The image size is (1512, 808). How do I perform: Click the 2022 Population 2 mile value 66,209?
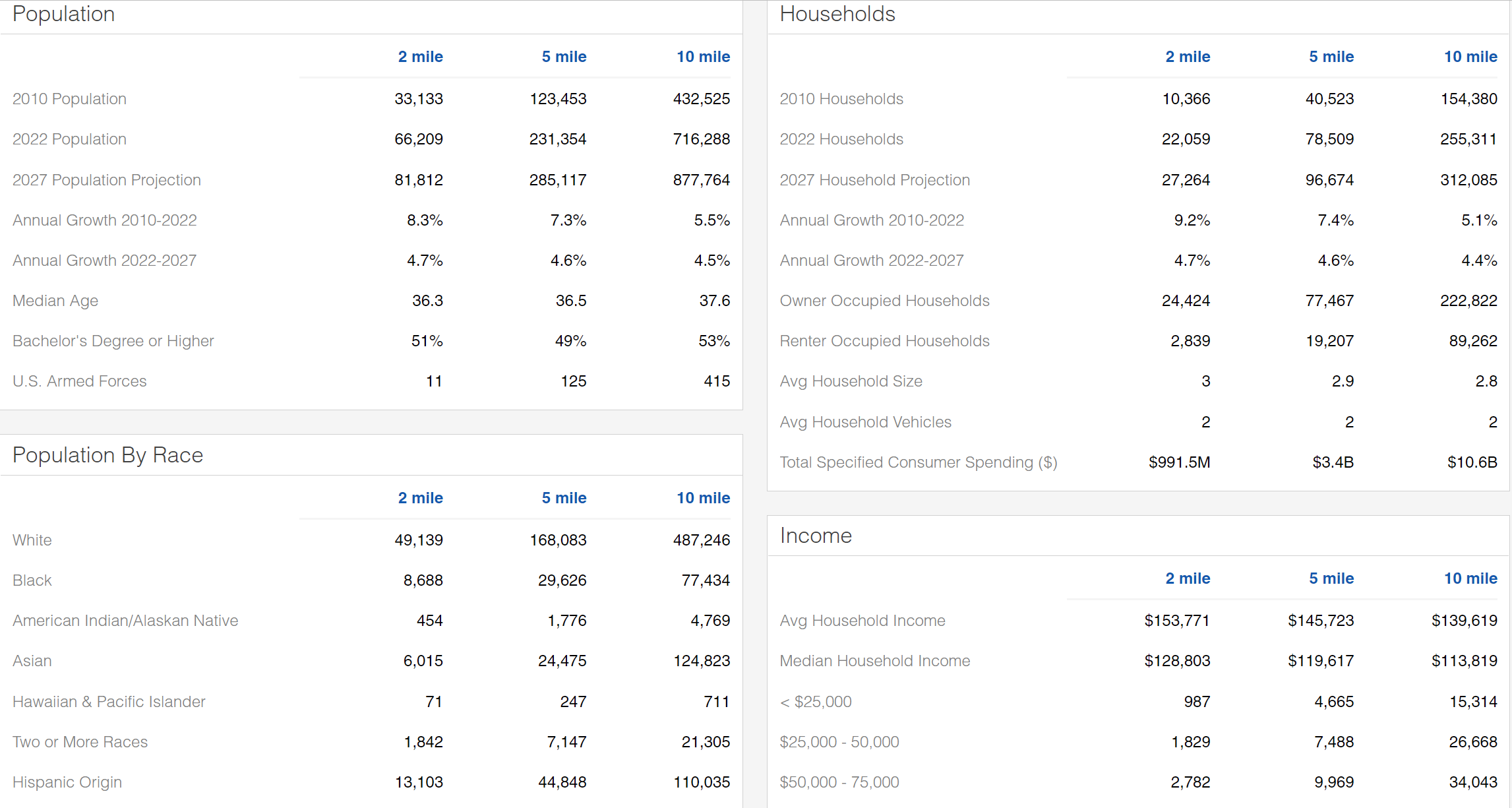(419, 139)
